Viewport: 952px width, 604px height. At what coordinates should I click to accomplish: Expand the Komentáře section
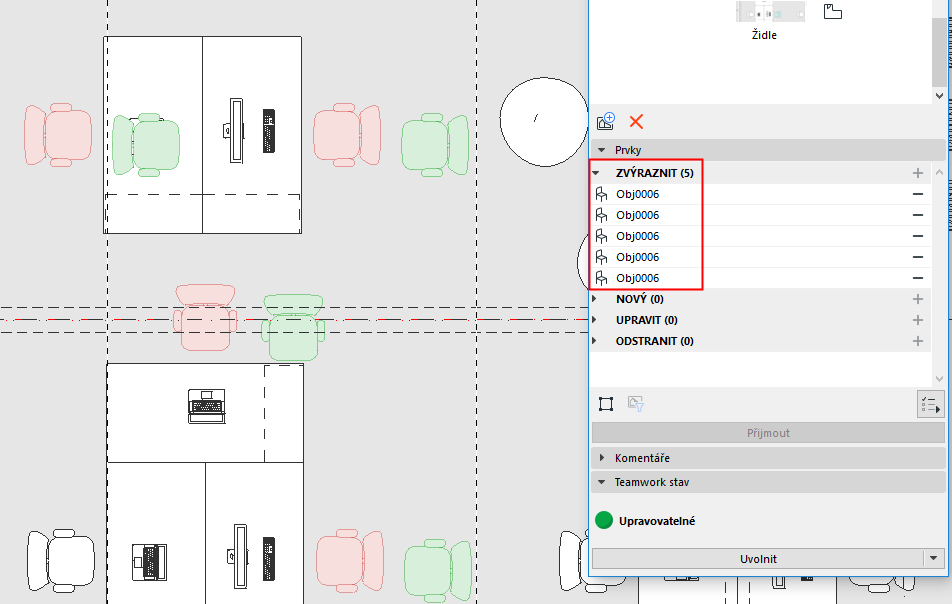coord(602,458)
